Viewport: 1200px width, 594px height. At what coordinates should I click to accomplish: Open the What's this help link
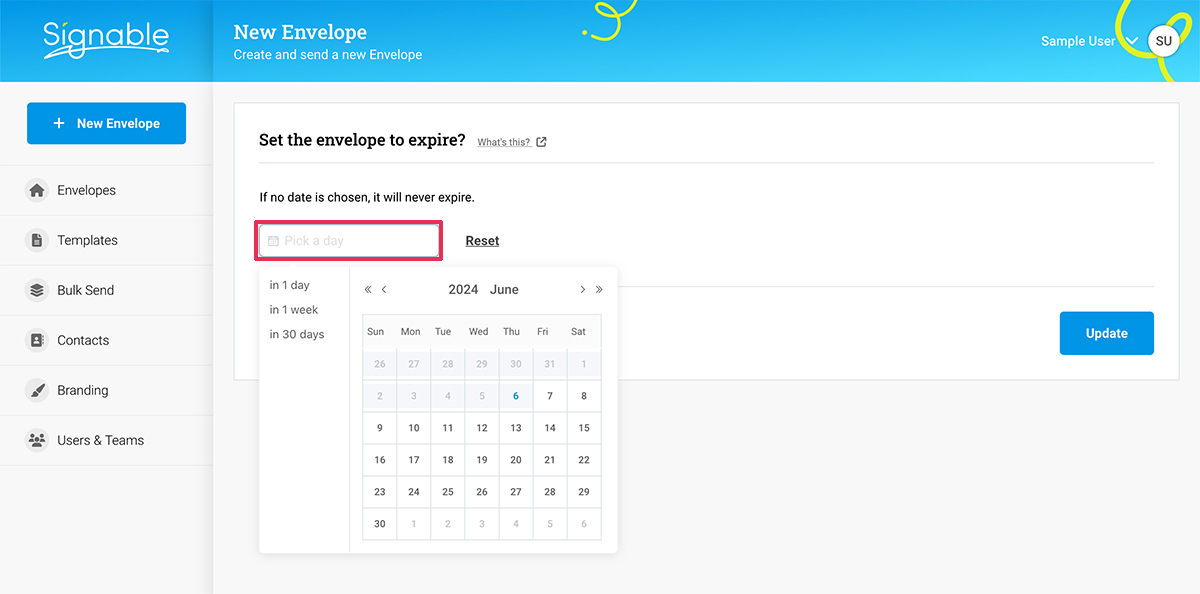pos(505,141)
